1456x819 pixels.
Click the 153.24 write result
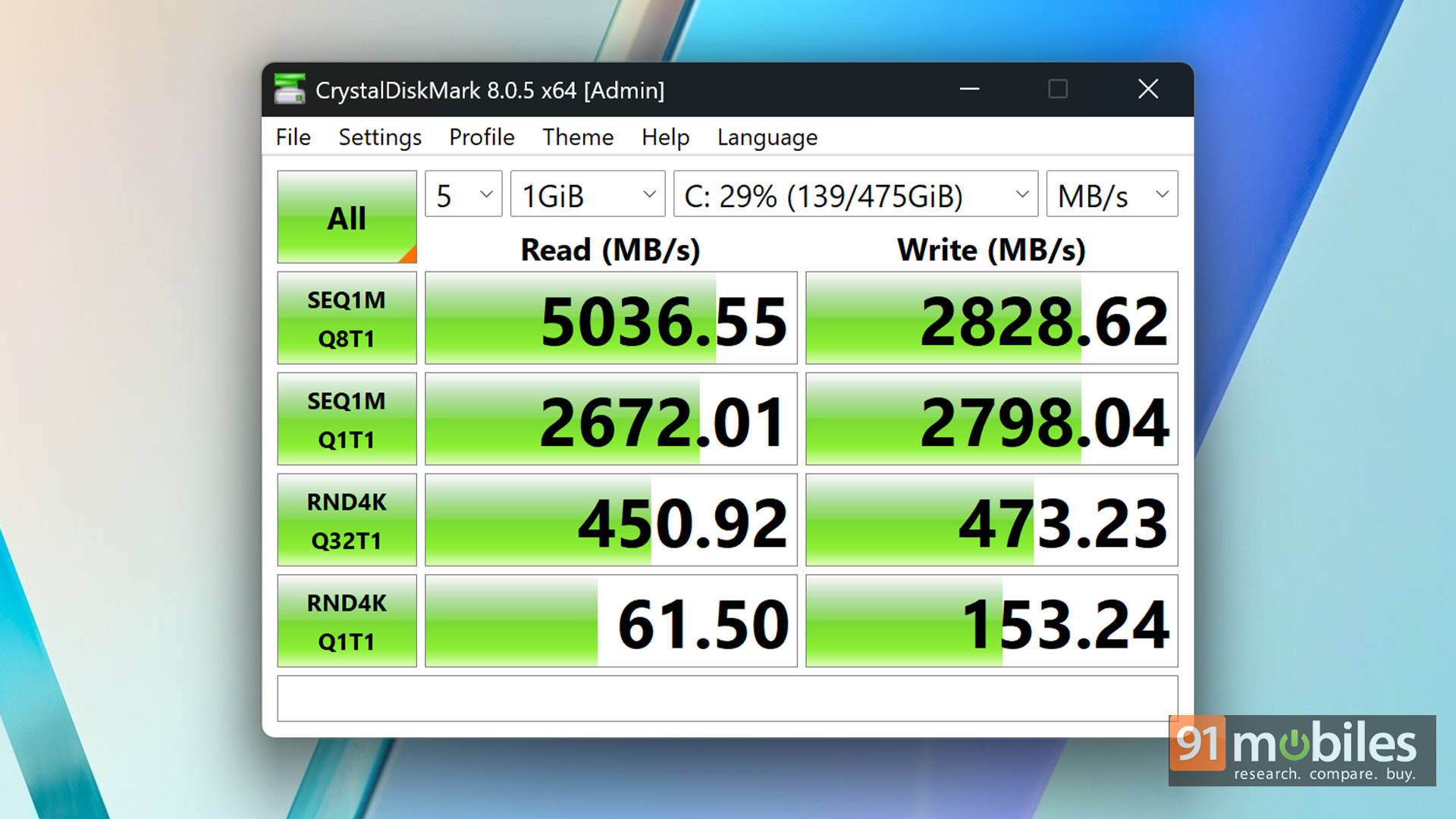coord(992,621)
